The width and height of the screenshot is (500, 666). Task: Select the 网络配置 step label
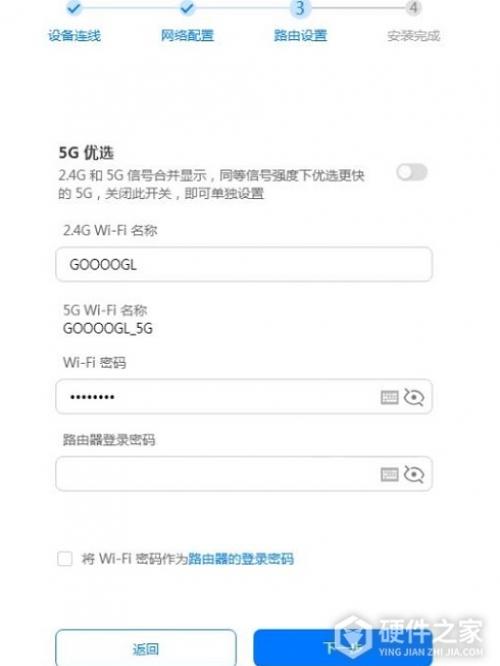[x=187, y=35]
